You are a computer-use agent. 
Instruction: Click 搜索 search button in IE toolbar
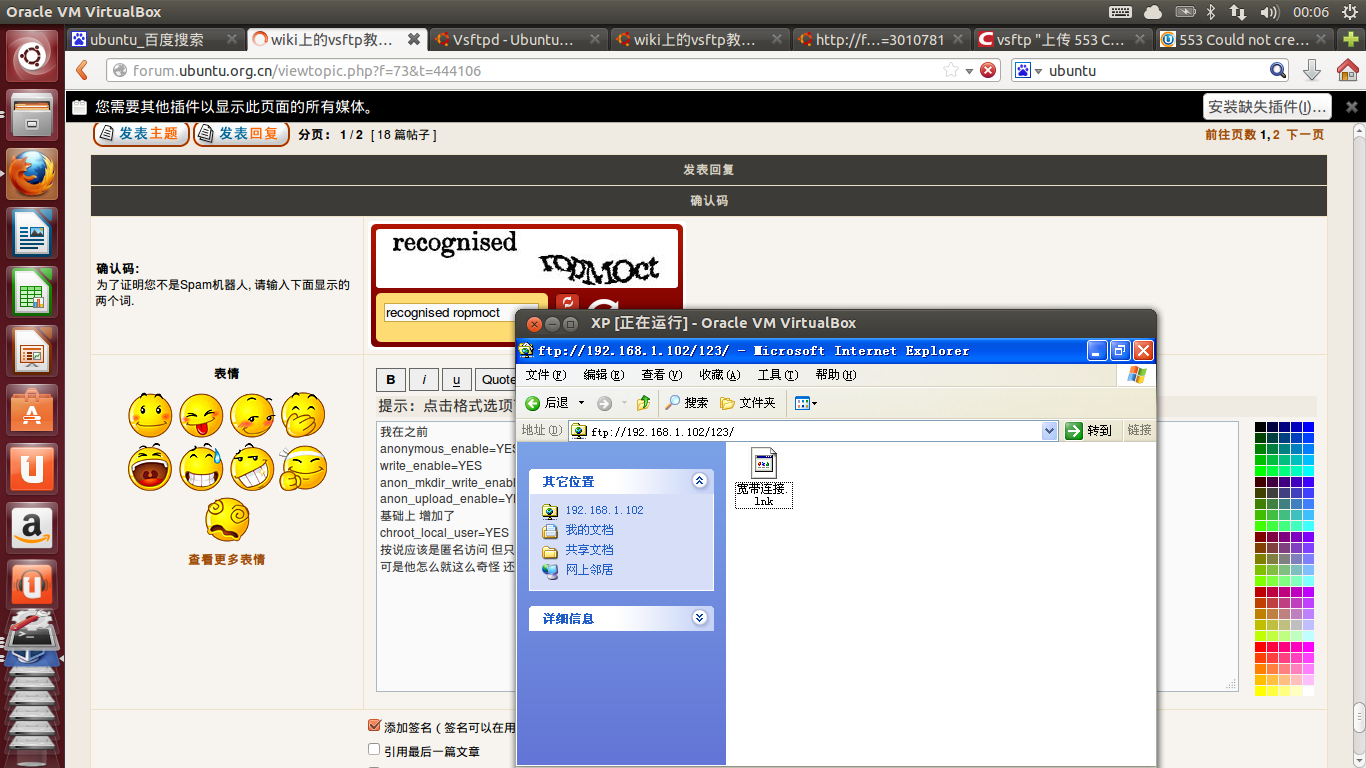687,402
